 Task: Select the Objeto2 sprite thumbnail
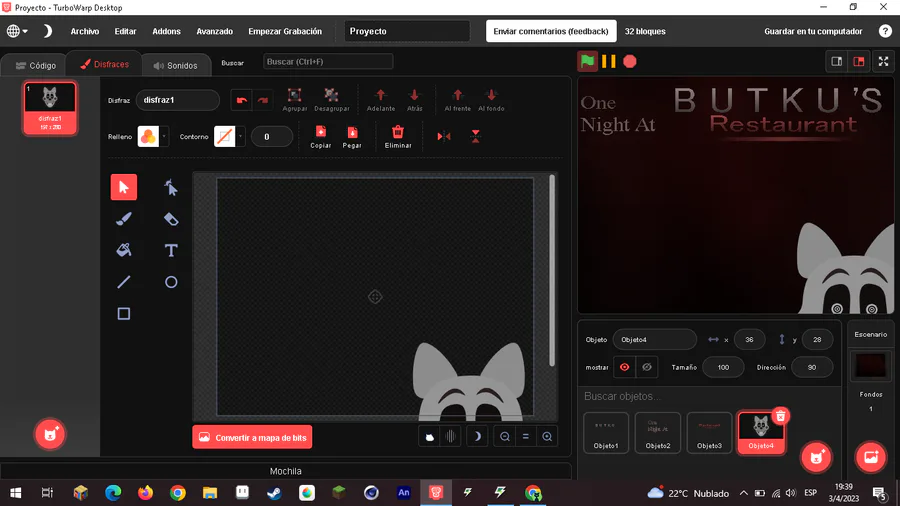tap(658, 433)
